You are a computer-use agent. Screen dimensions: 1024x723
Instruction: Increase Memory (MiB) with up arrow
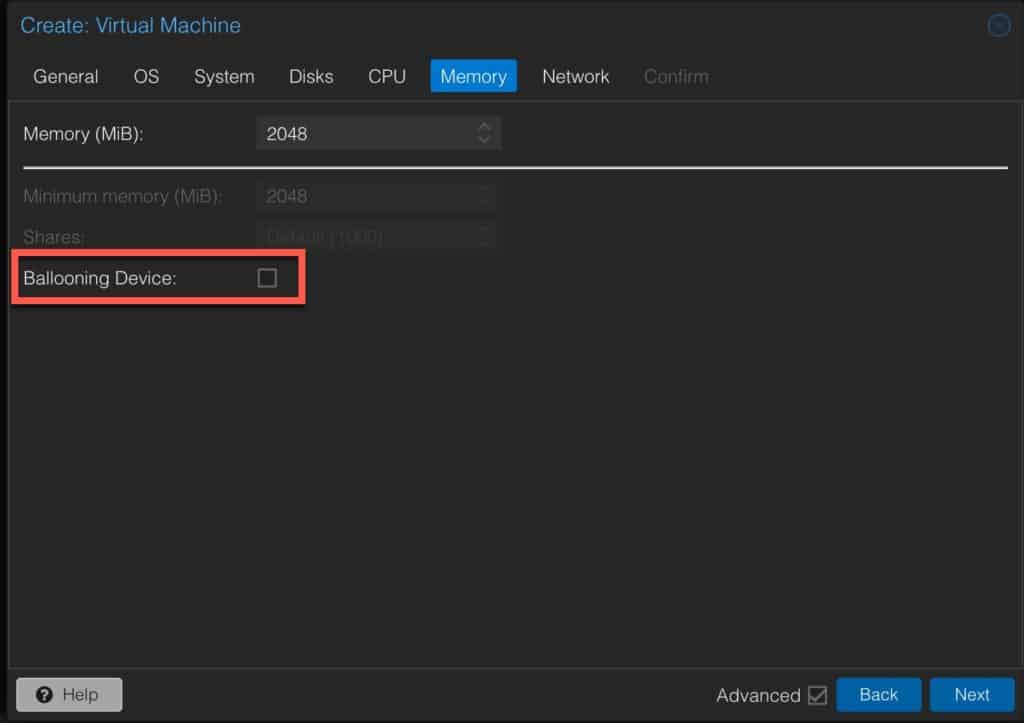pyautogui.click(x=484, y=127)
